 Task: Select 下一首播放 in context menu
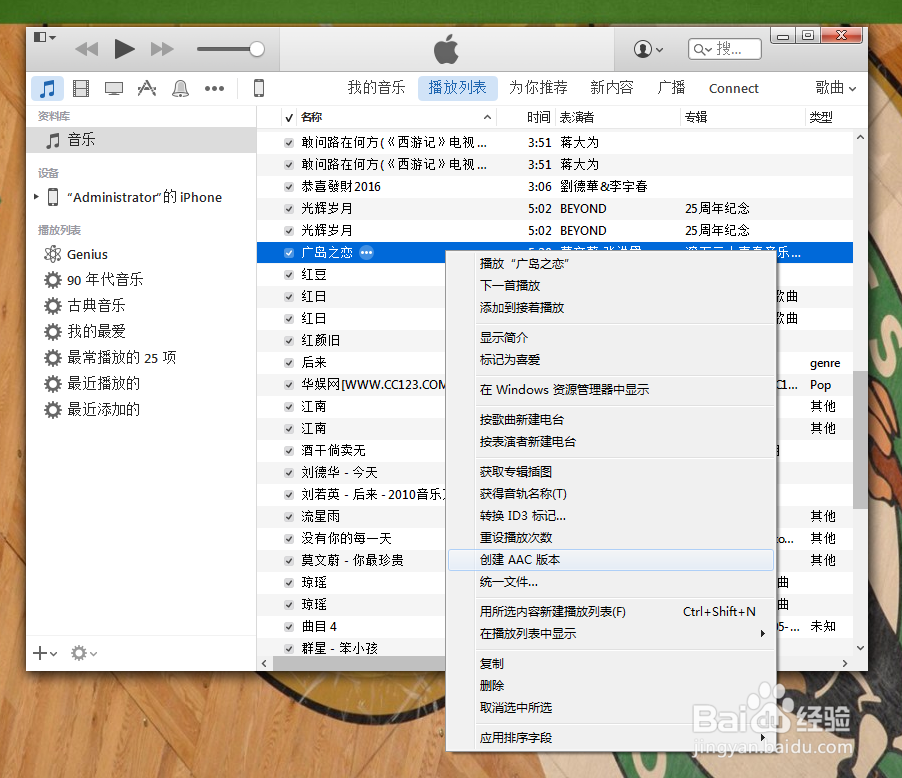coord(610,285)
